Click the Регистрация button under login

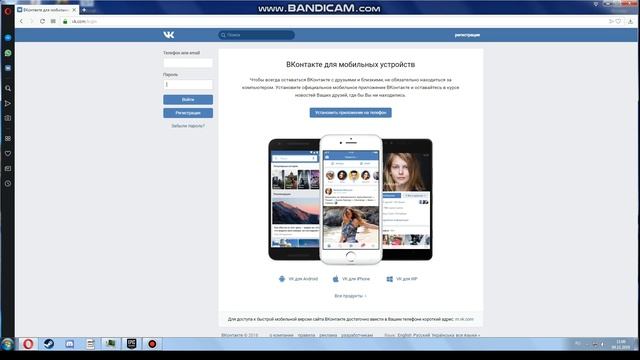pos(188,113)
